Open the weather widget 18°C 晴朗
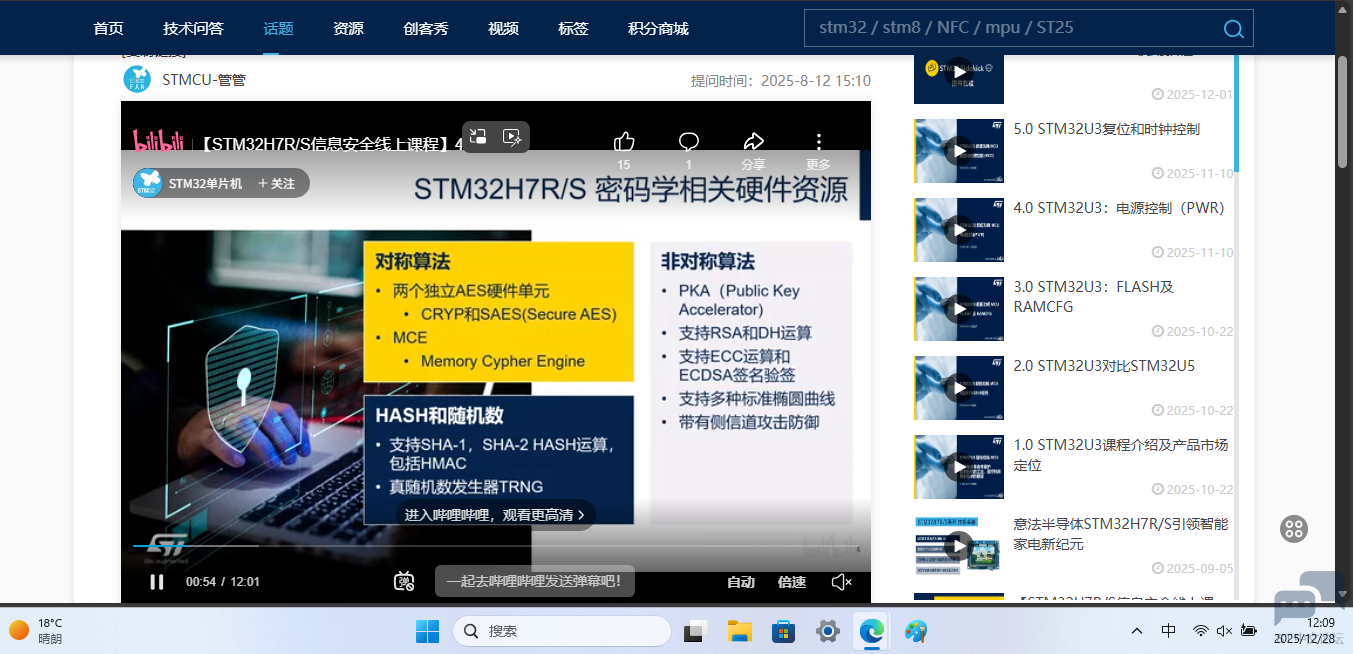Image resolution: width=1353 pixels, height=654 pixels. click(38, 631)
